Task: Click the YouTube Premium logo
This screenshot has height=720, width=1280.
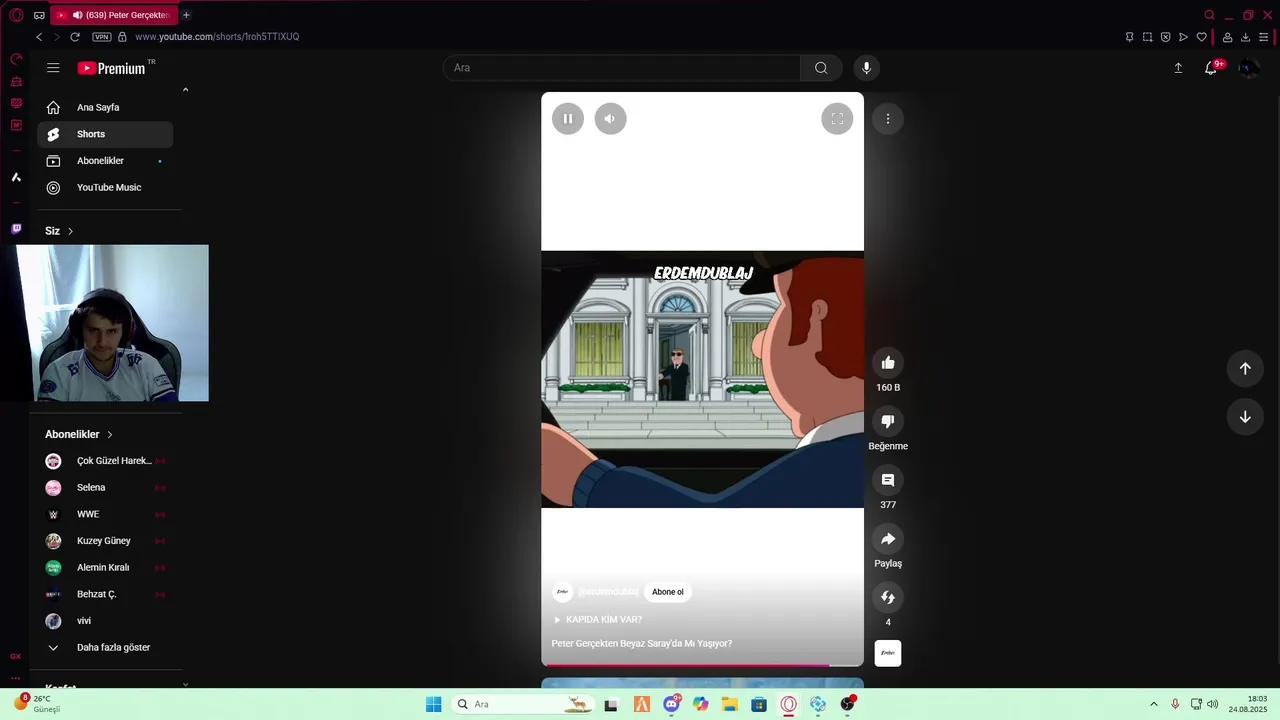Action: click(112, 68)
